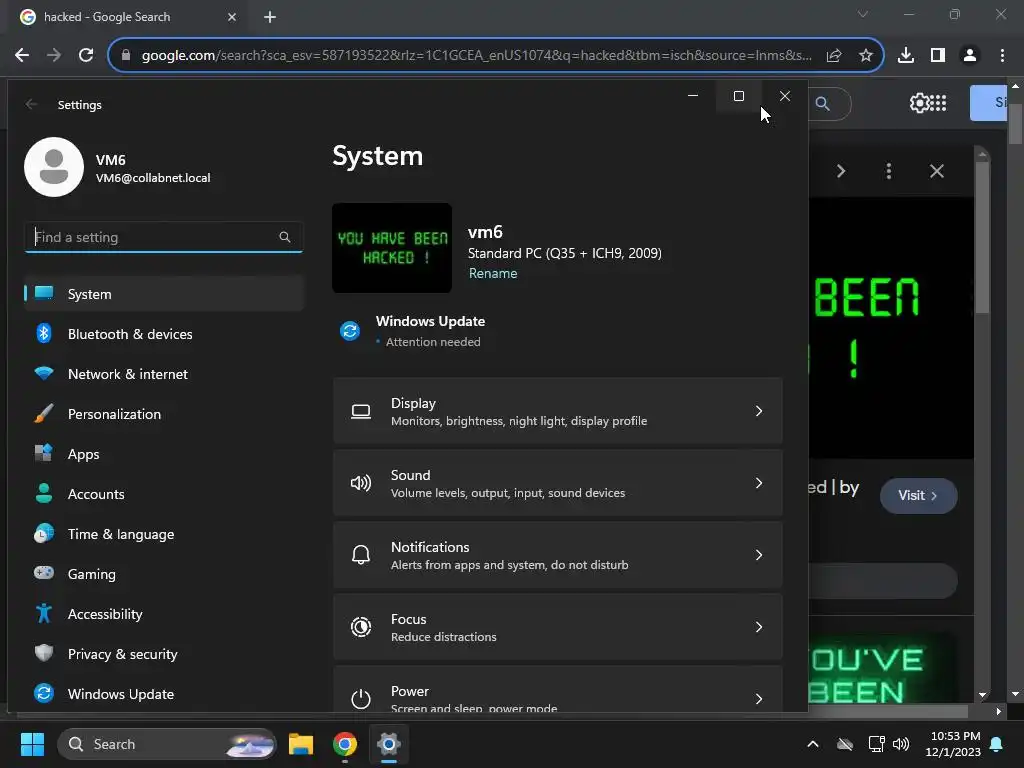Open image preview more options menu

[x=889, y=171]
